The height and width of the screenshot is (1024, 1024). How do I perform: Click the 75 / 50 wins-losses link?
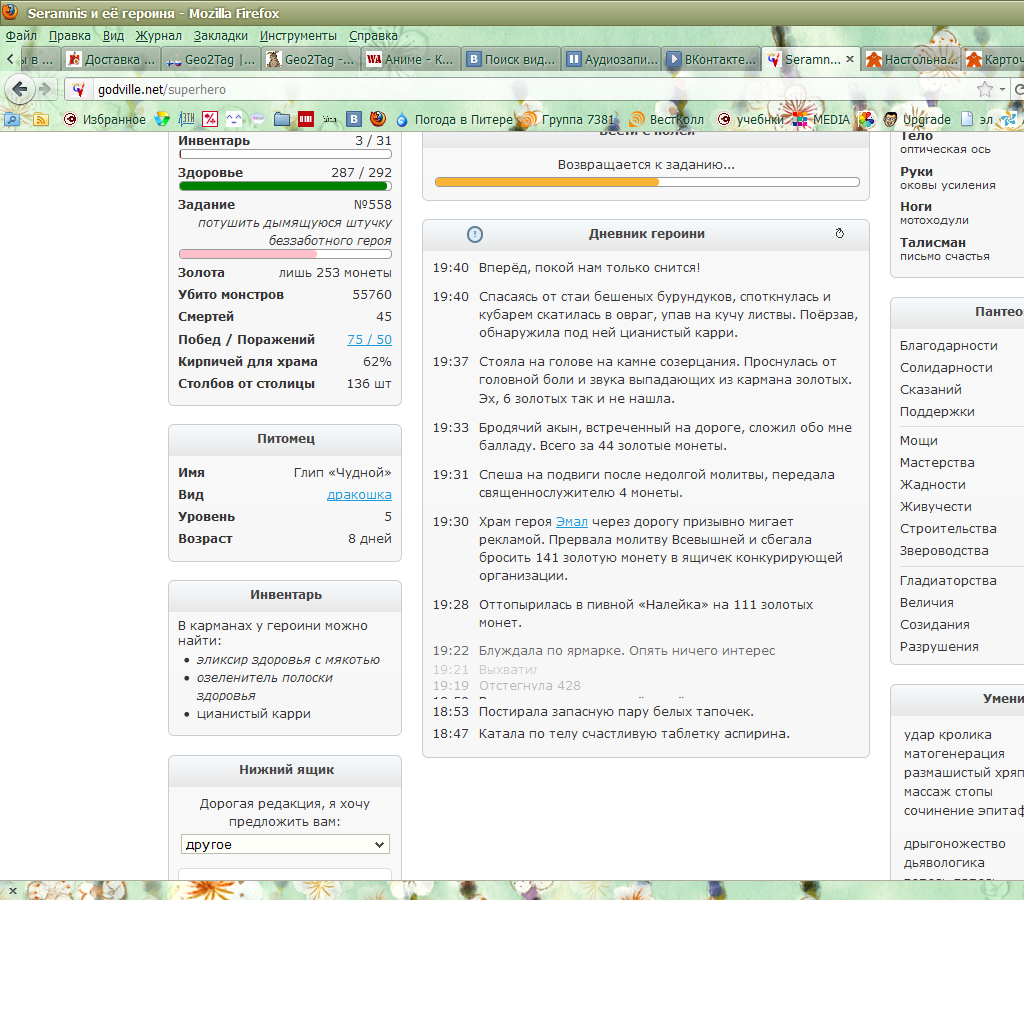pos(370,340)
